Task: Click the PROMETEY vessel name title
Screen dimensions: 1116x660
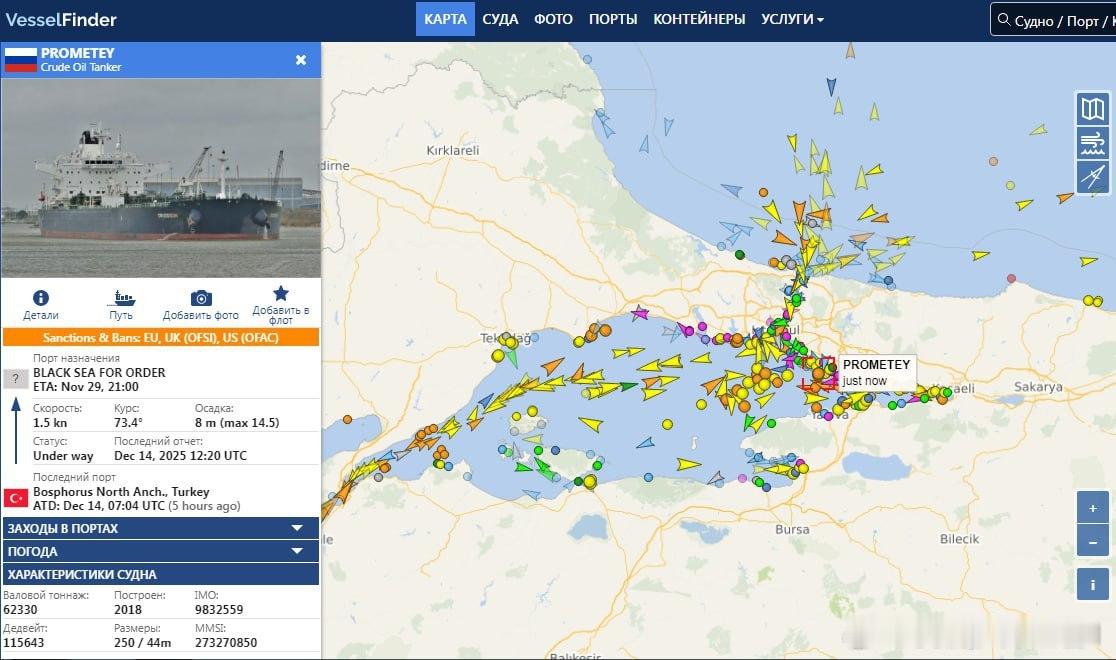Action: click(x=78, y=53)
